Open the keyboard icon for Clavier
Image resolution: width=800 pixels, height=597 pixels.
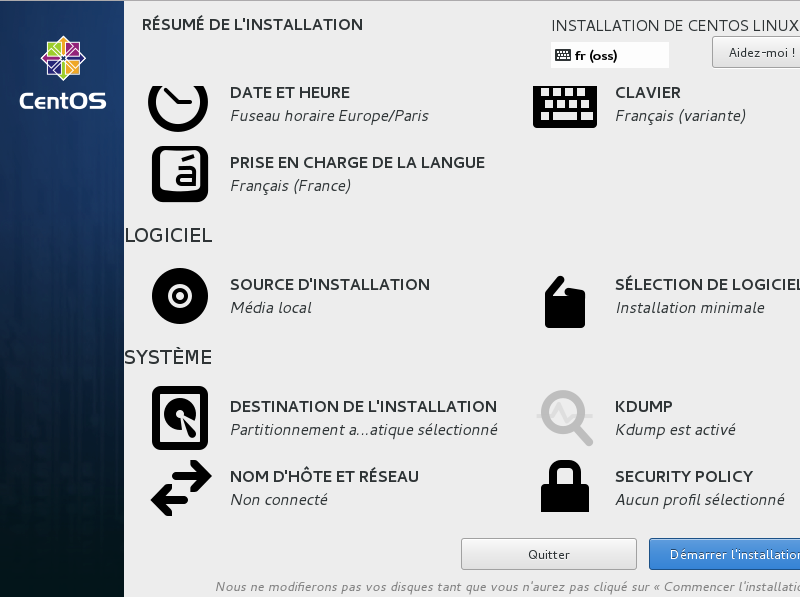[564, 105]
